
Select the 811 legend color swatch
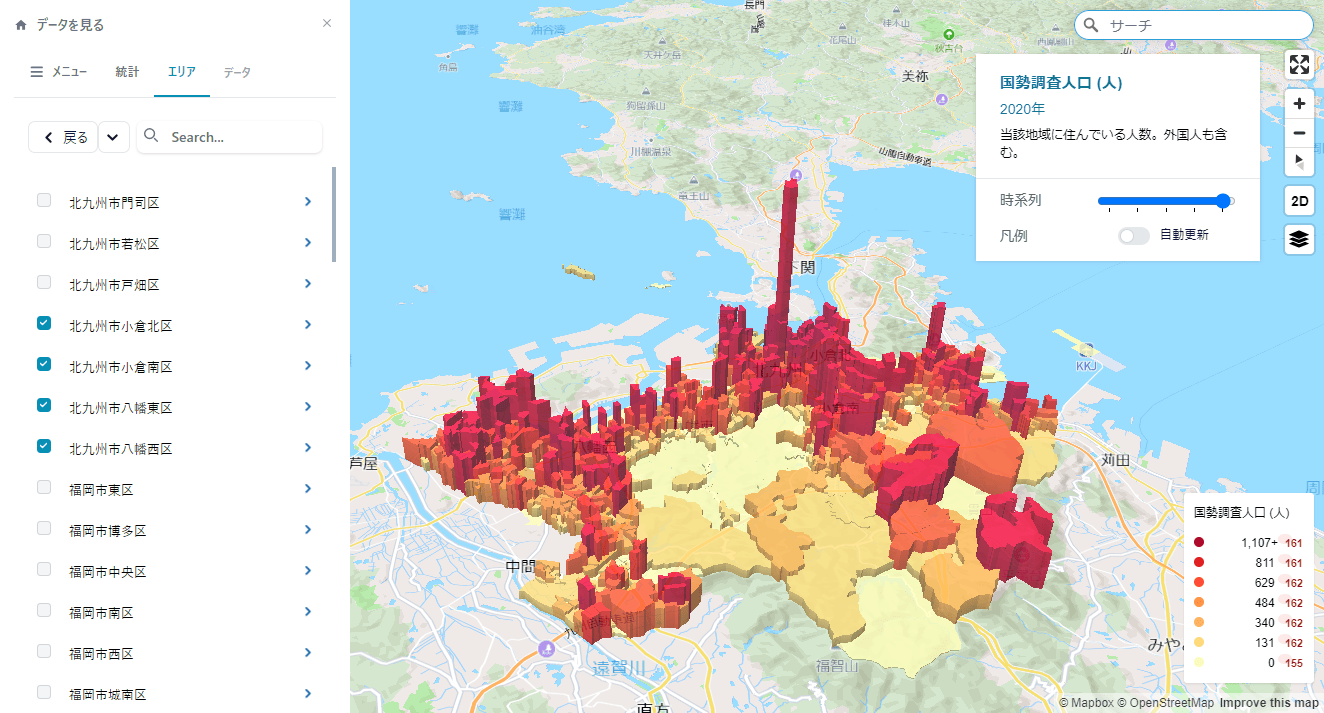pyautogui.click(x=1199, y=563)
